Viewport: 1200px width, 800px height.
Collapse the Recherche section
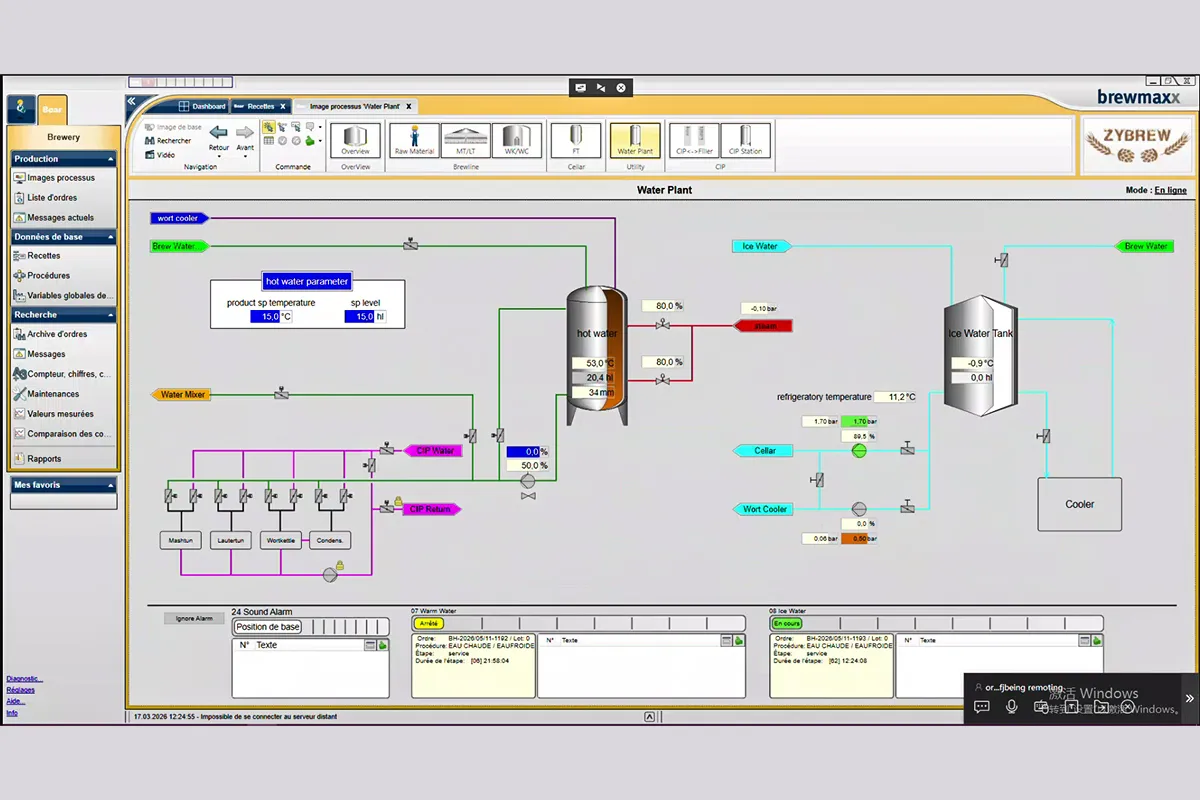tap(111, 315)
